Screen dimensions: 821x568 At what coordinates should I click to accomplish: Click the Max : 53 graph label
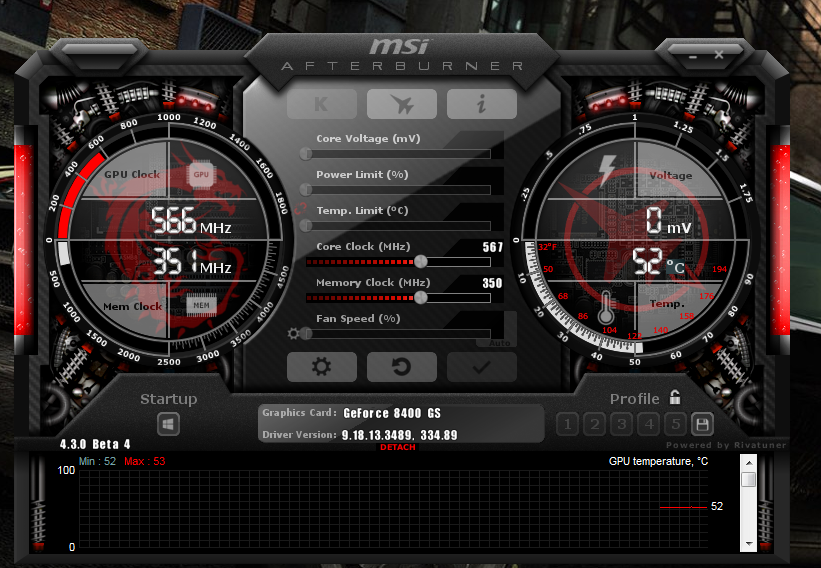(x=145, y=461)
